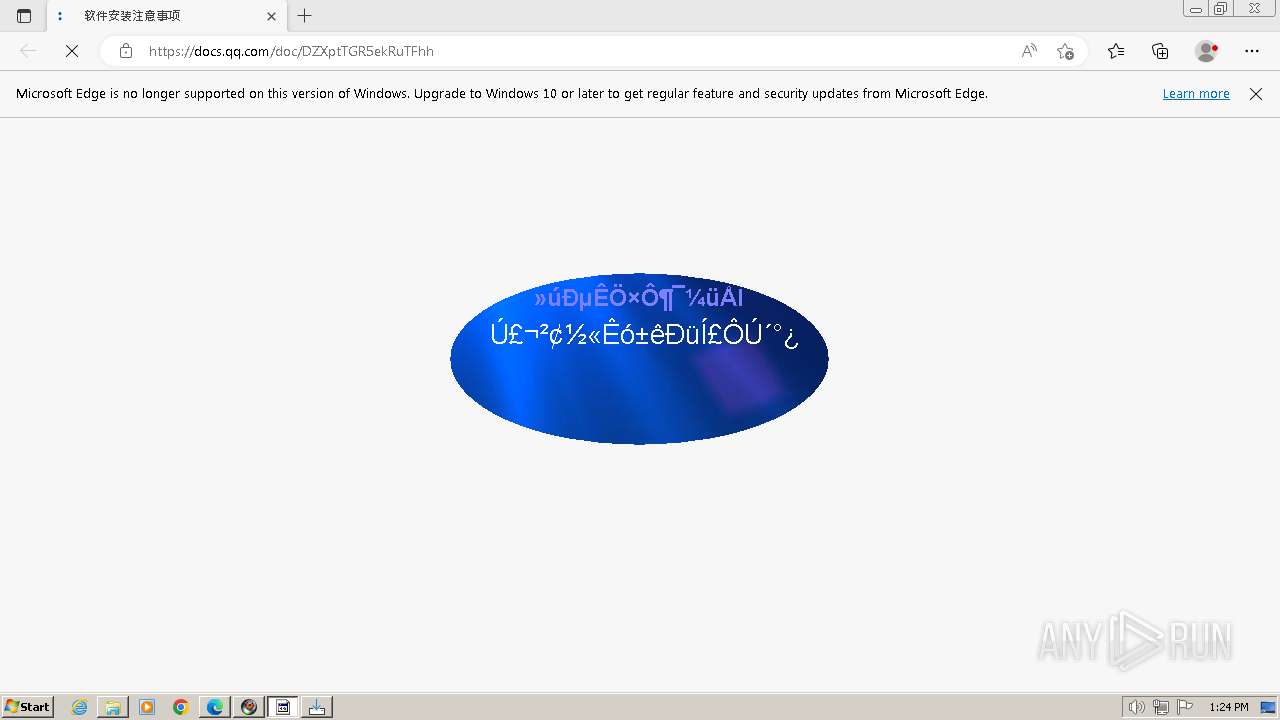
Task: Follow the Learn more link
Action: pos(1196,94)
